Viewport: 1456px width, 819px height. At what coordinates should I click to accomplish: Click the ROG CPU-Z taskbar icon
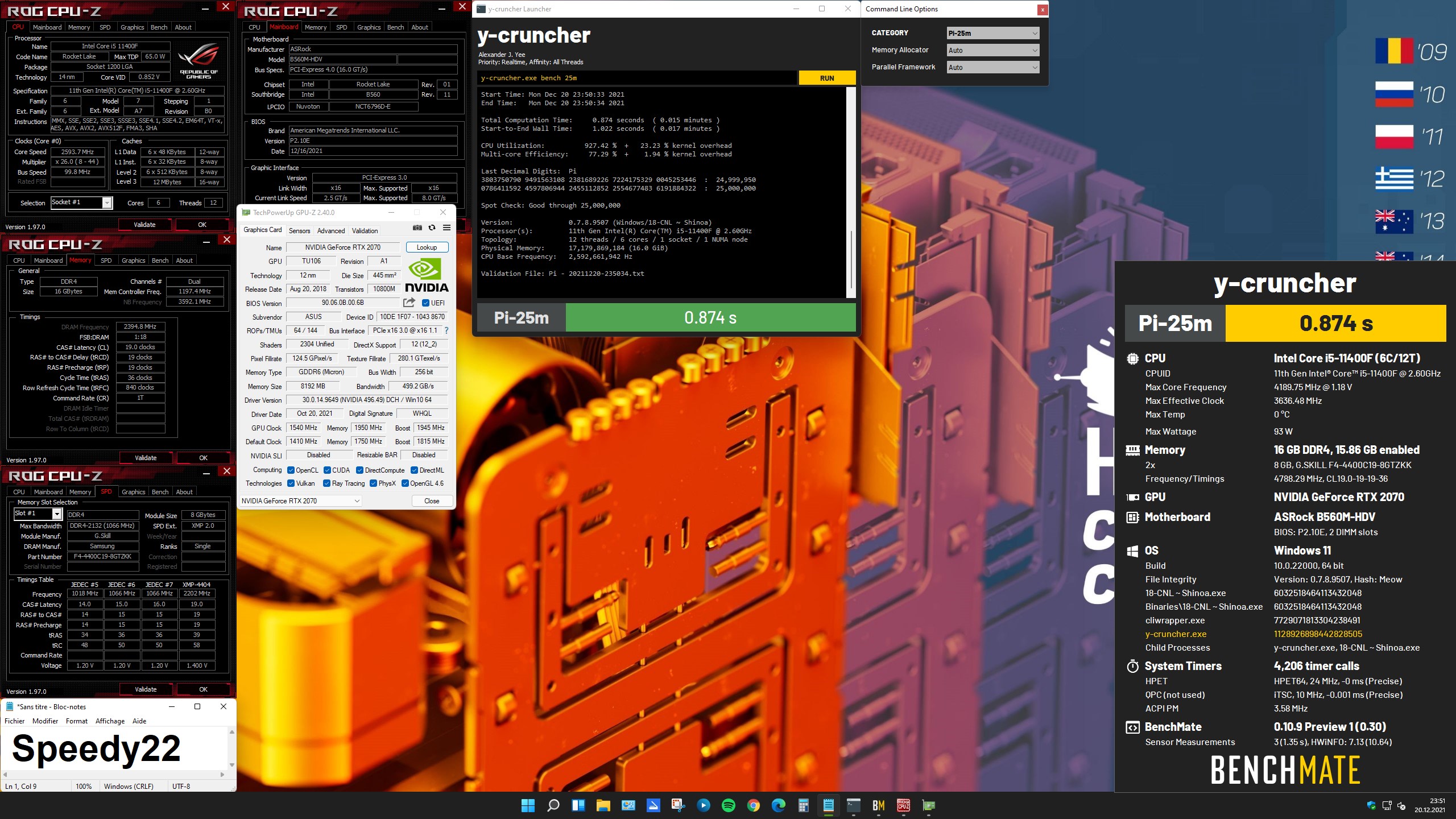click(903, 805)
